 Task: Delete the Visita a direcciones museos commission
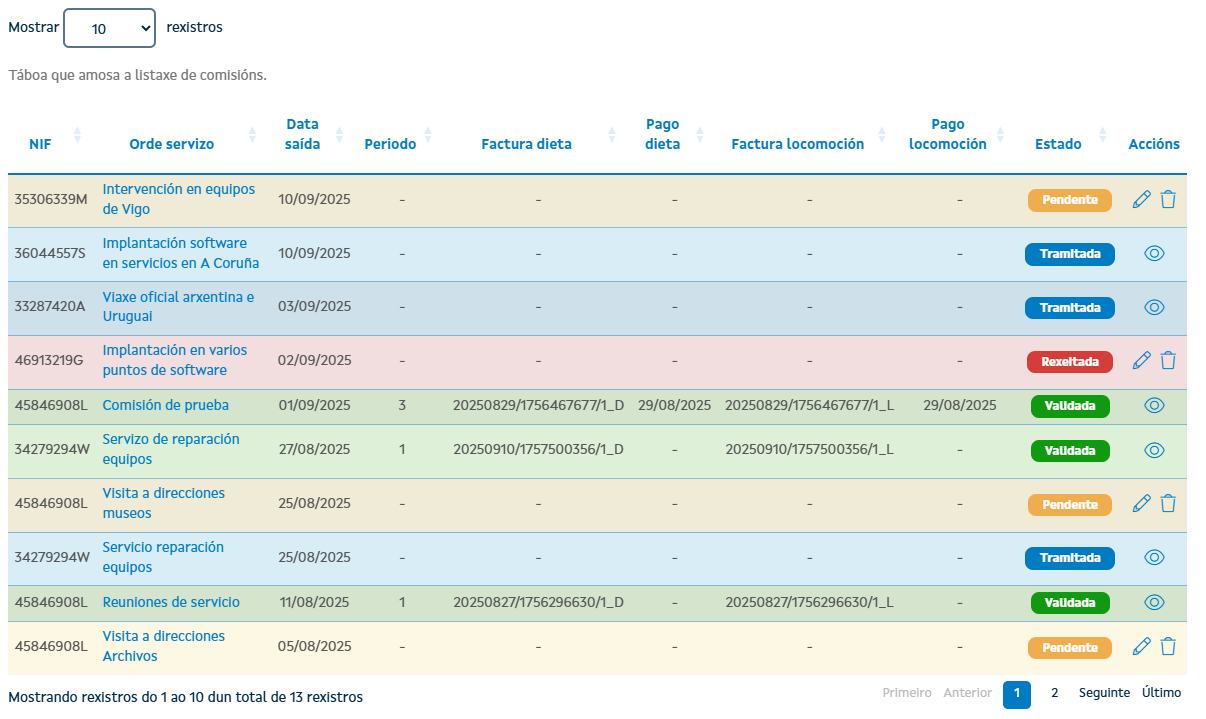1168,504
